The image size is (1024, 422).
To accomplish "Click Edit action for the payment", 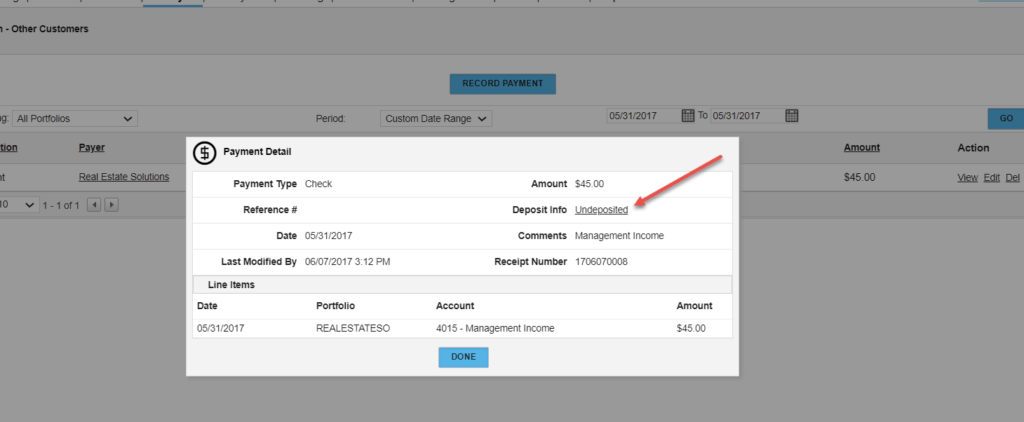I will tap(991, 178).
